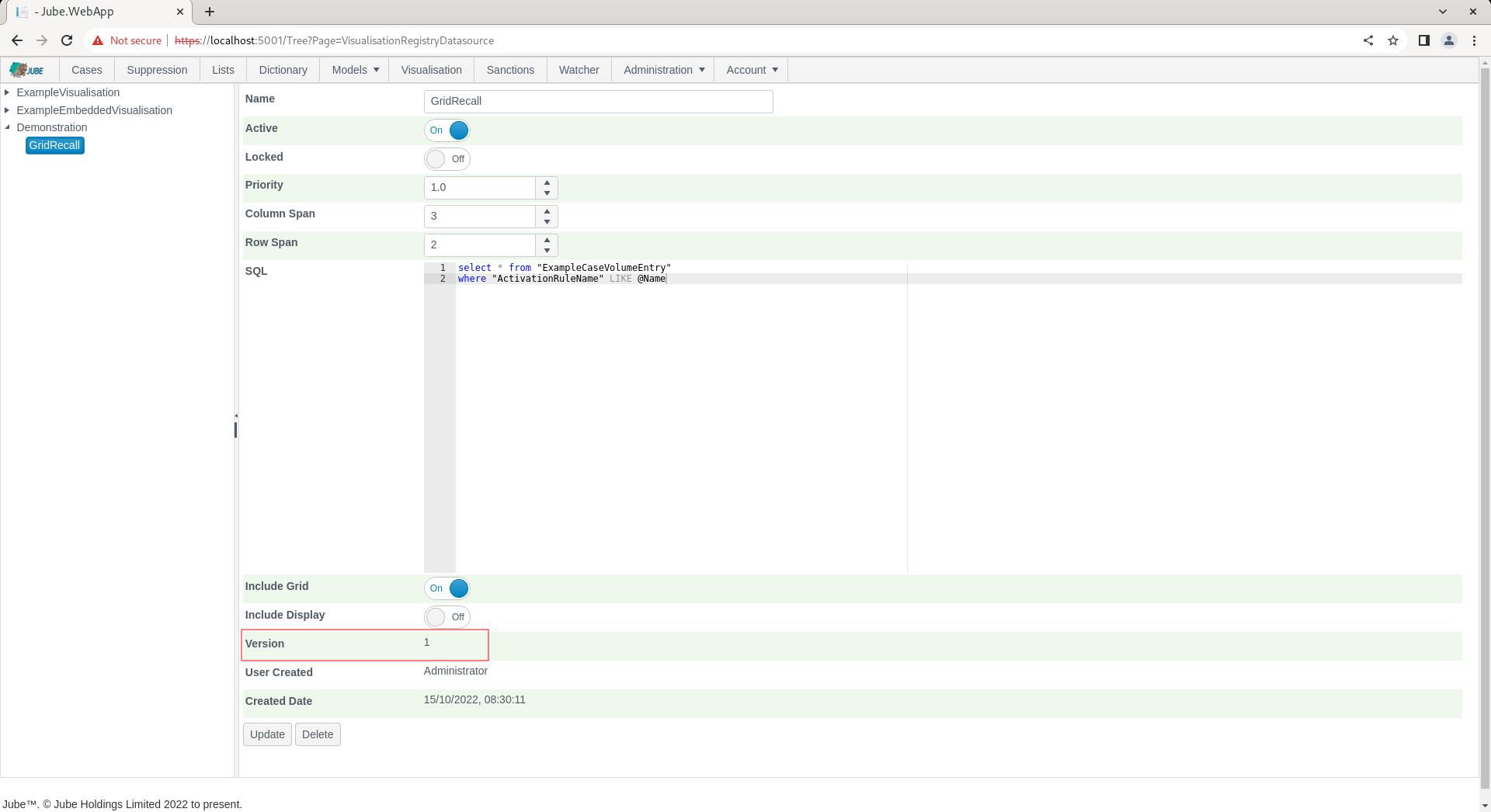Open the Sanctions menu

pos(510,70)
